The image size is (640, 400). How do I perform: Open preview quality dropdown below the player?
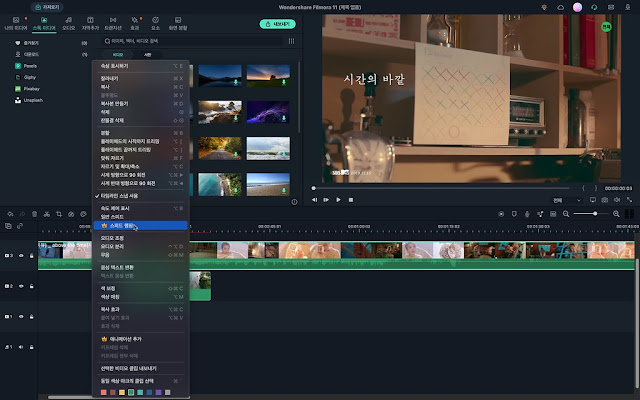click(567, 200)
